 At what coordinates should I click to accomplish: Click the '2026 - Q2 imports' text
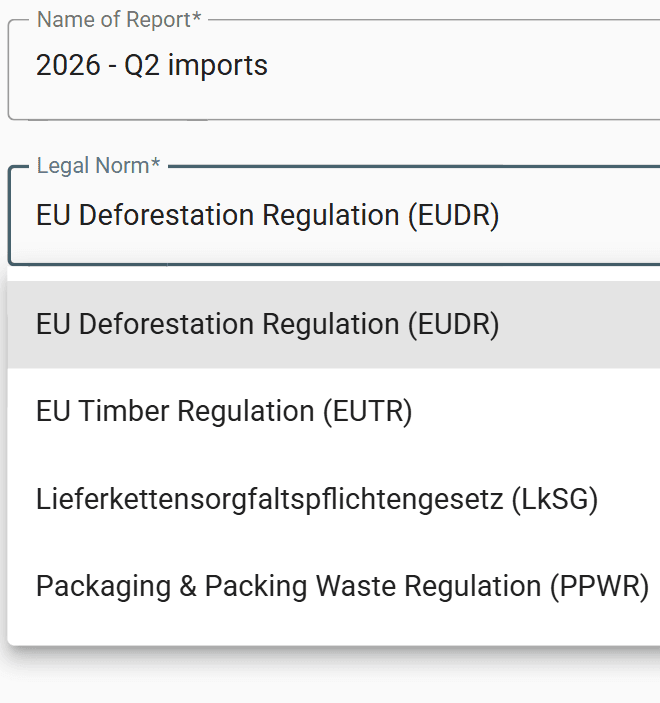(152, 67)
